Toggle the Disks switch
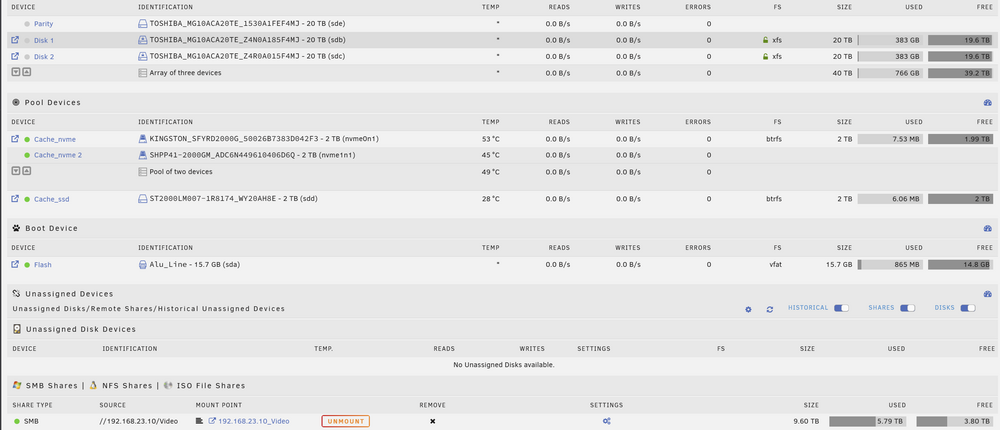This screenshot has width=1000, height=430. click(x=968, y=308)
